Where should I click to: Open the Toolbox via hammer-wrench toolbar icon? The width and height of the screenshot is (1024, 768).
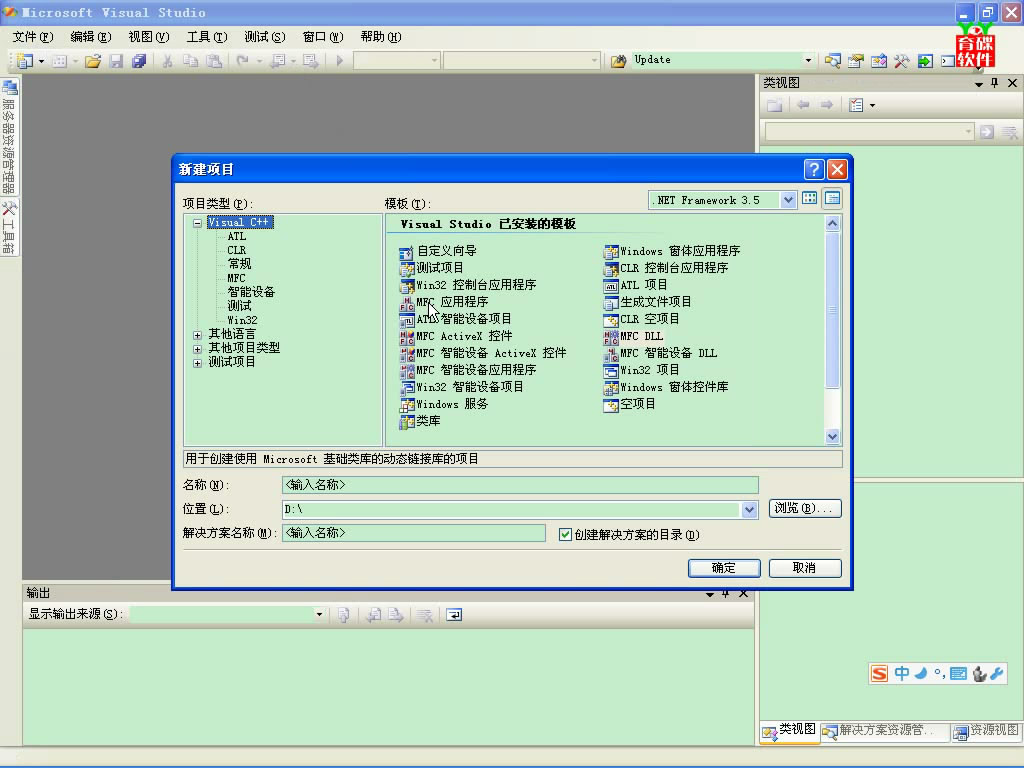pos(902,61)
